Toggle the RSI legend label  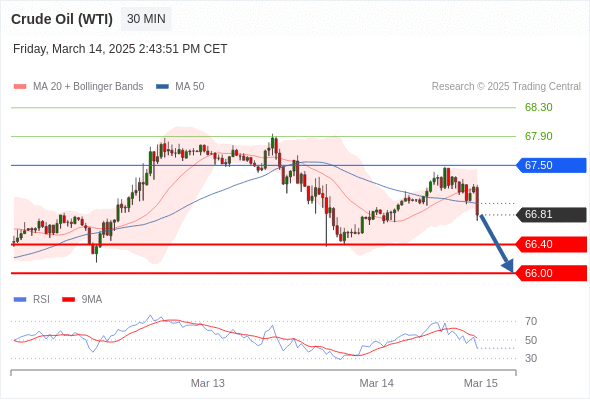tap(41, 300)
